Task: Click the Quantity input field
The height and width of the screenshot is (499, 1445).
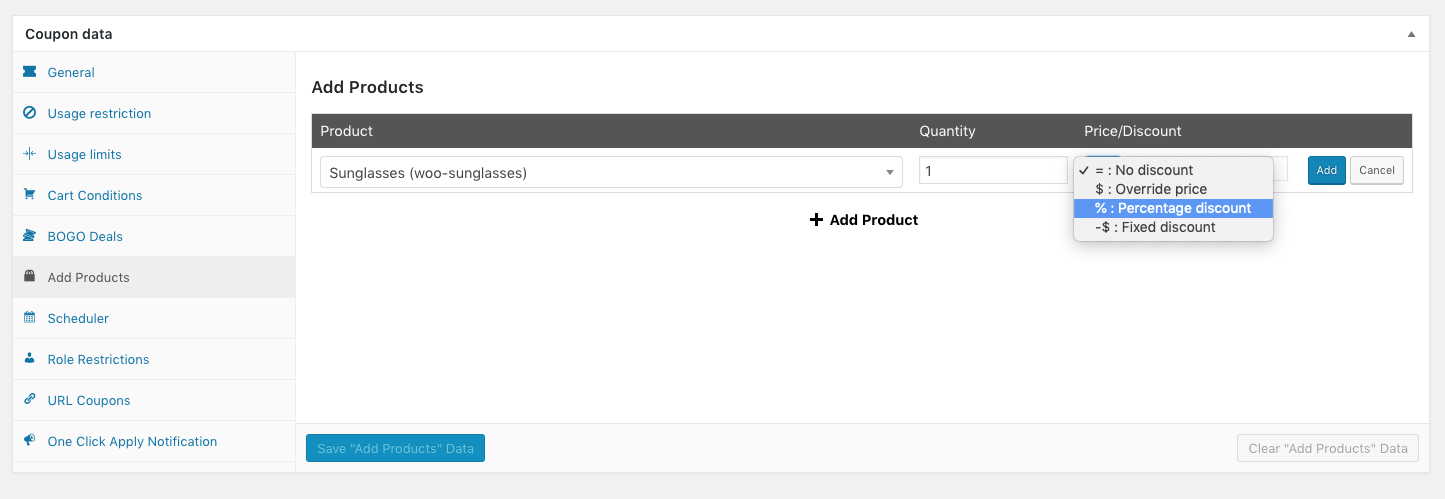Action: (x=992, y=171)
